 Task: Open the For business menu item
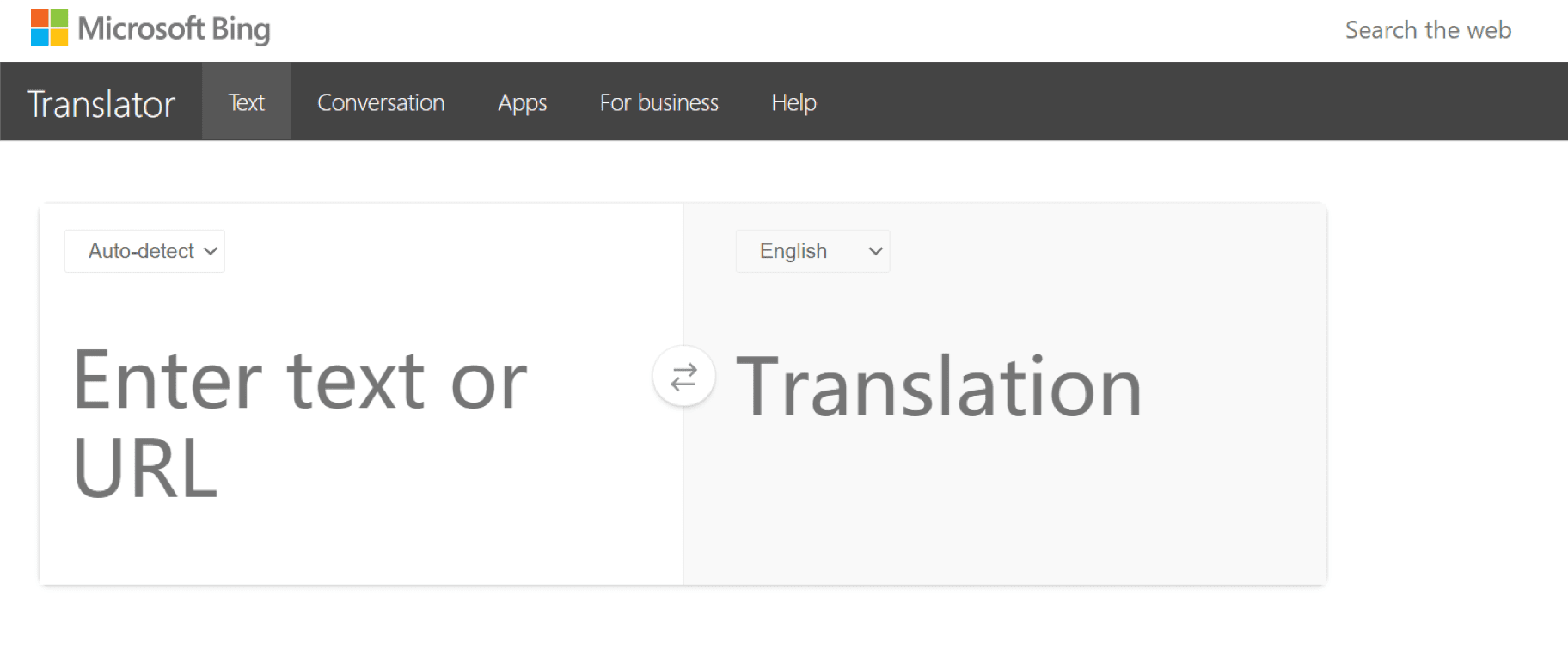658,102
